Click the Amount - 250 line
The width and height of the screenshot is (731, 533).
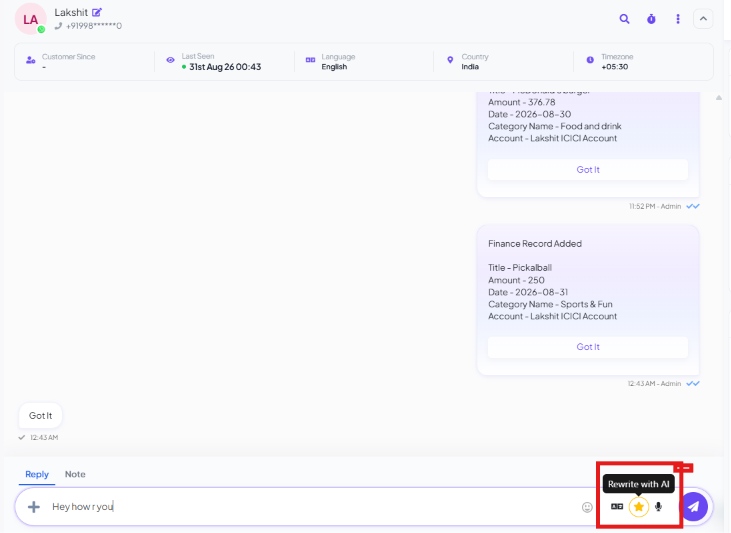(516, 280)
